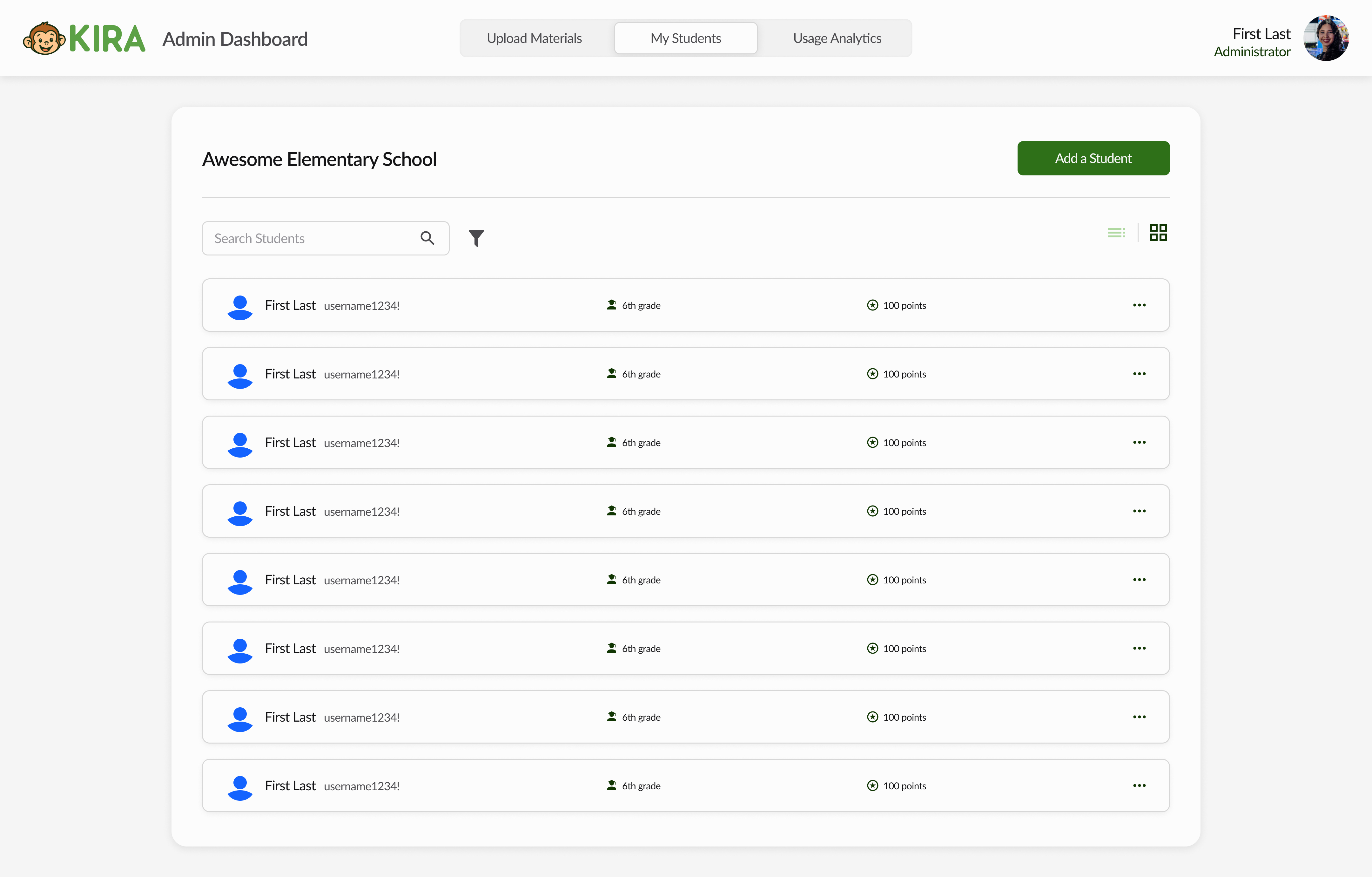1372x877 pixels.
Task: Click the KIRA monkey logo
Action: [x=84, y=38]
